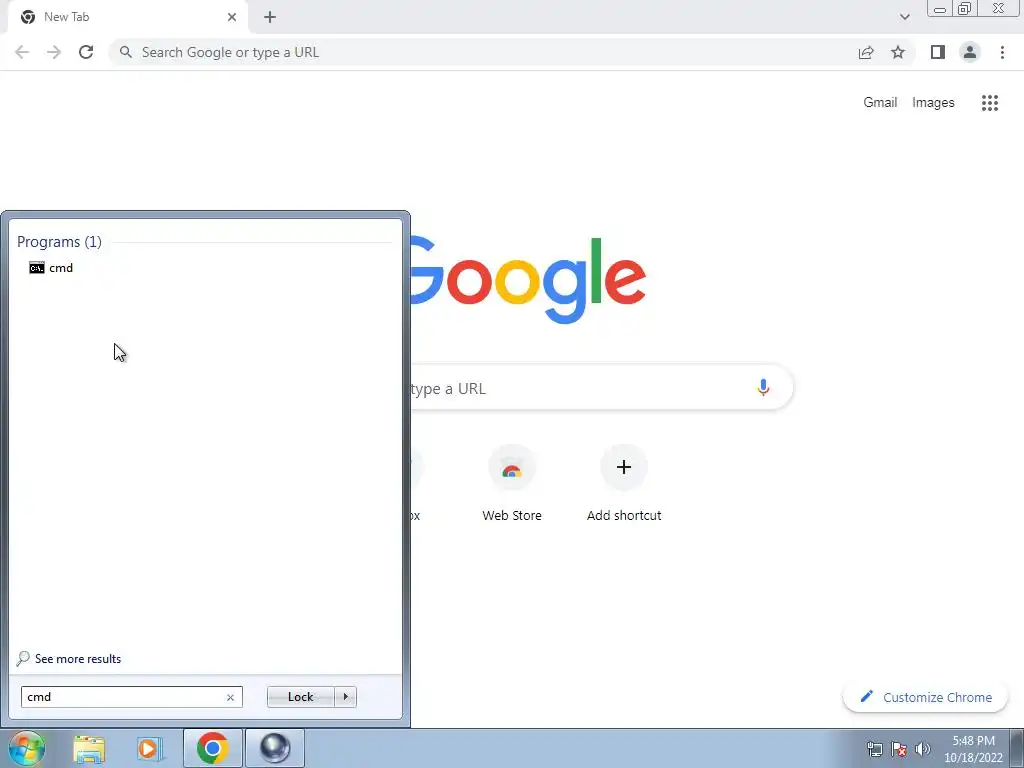Click the Lock button
Viewport: 1024px width, 768px height.
300,697
